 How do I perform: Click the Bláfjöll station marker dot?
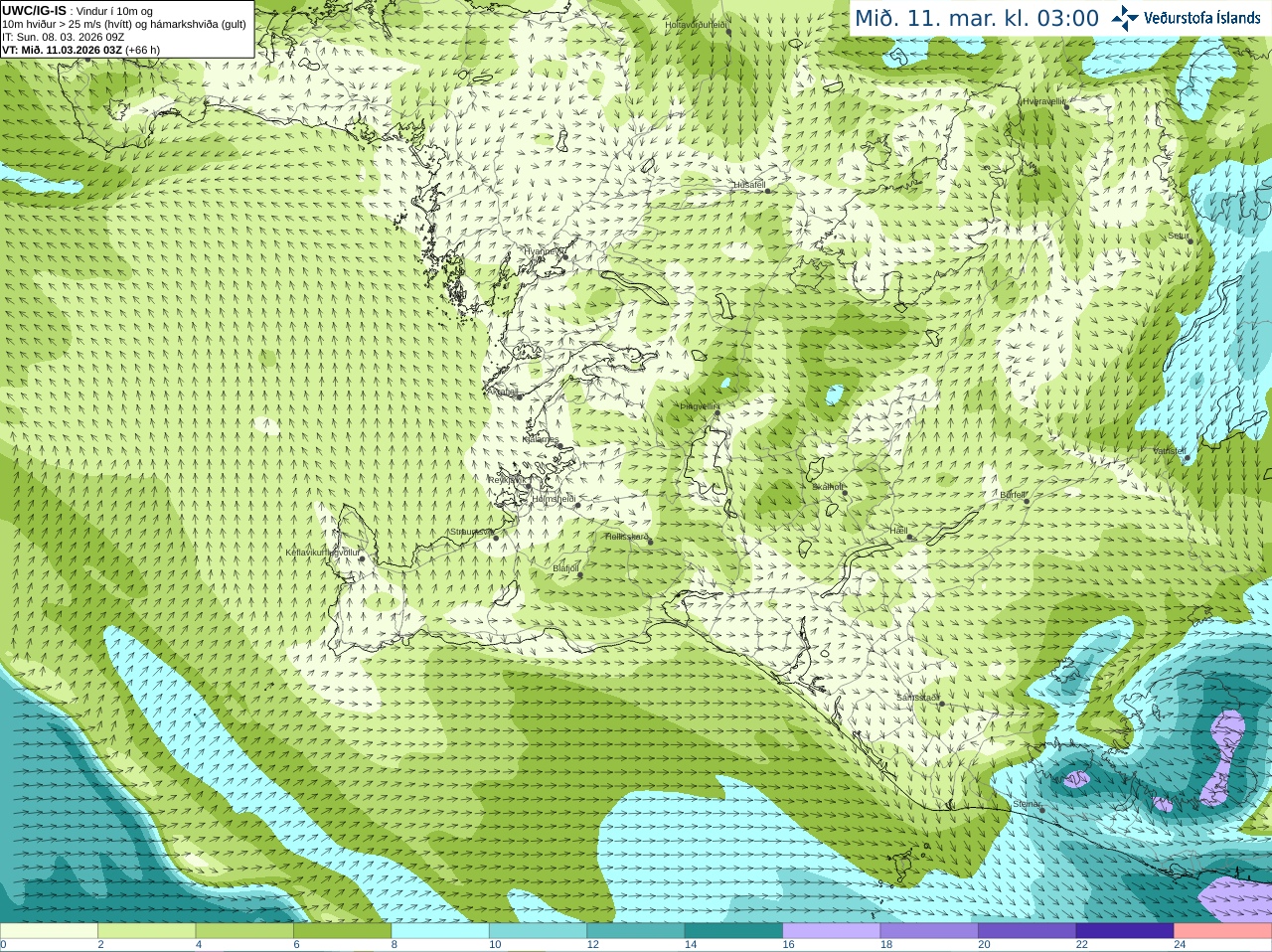point(579,574)
